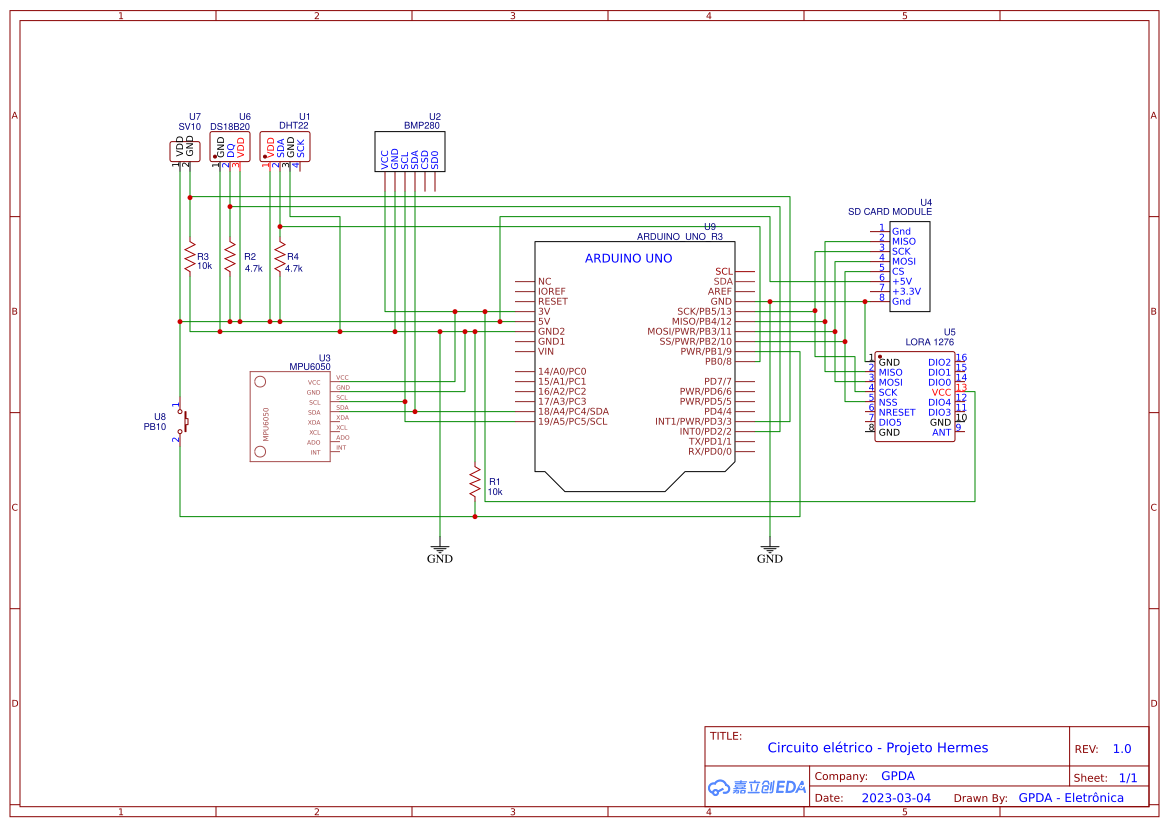Image resolution: width=1169 pixels, height=827 pixels.
Task: Pick the R3 10k resistor symbol
Action: pos(189,258)
